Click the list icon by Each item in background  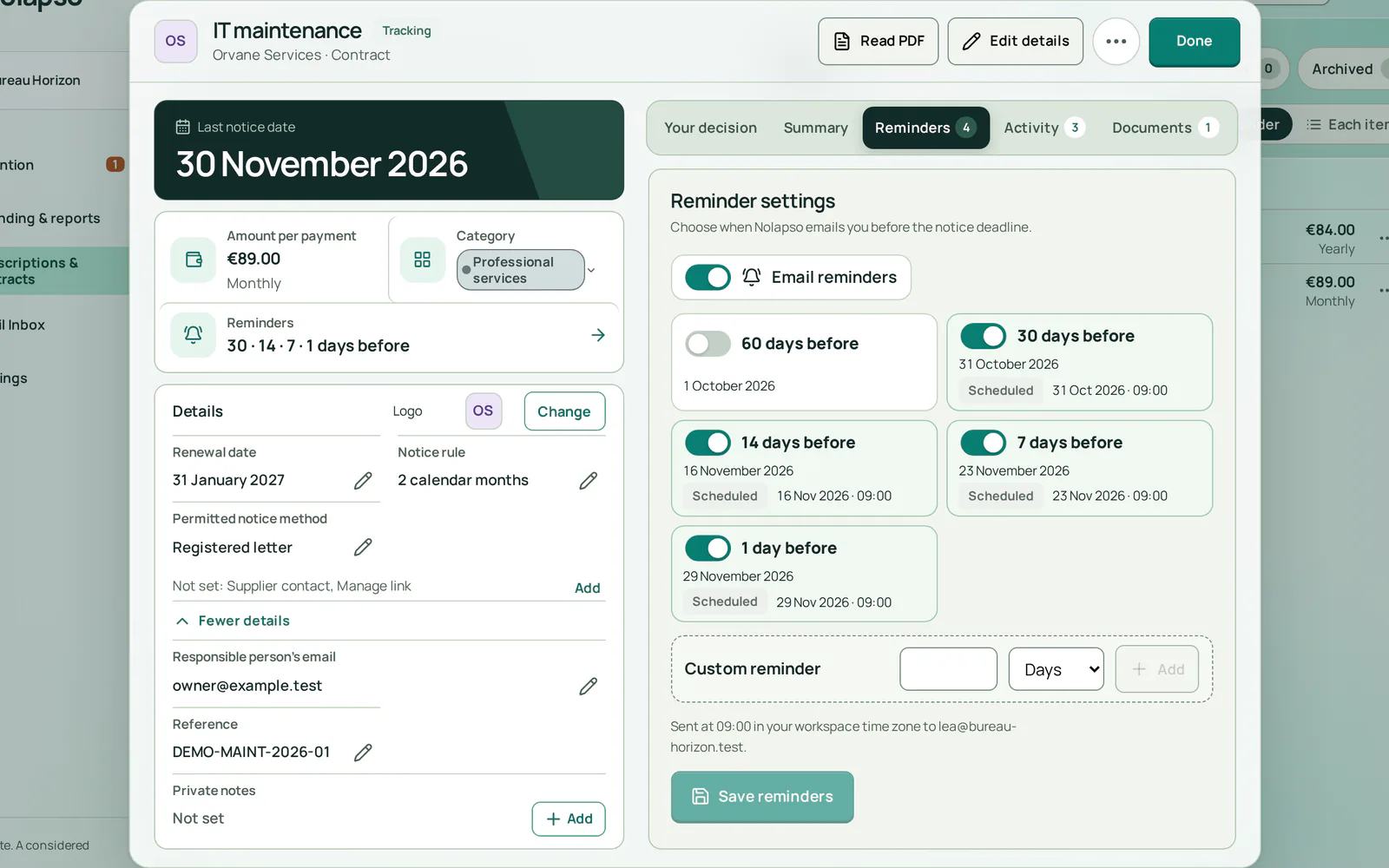point(1314,125)
